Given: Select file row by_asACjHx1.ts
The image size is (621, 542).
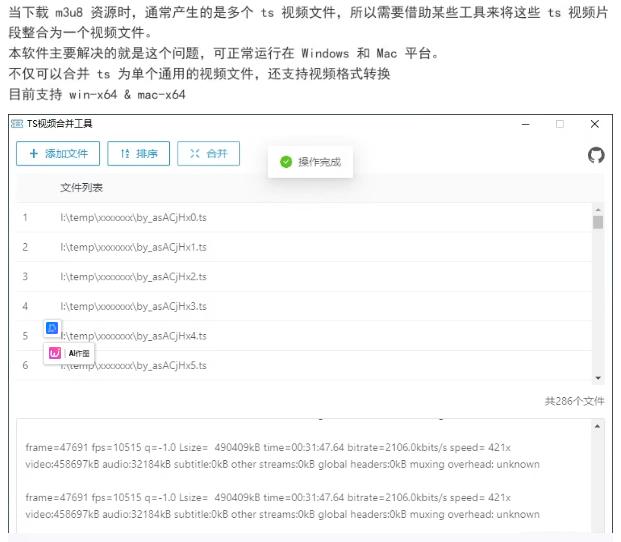Looking at the screenshot, I should pos(133,247).
